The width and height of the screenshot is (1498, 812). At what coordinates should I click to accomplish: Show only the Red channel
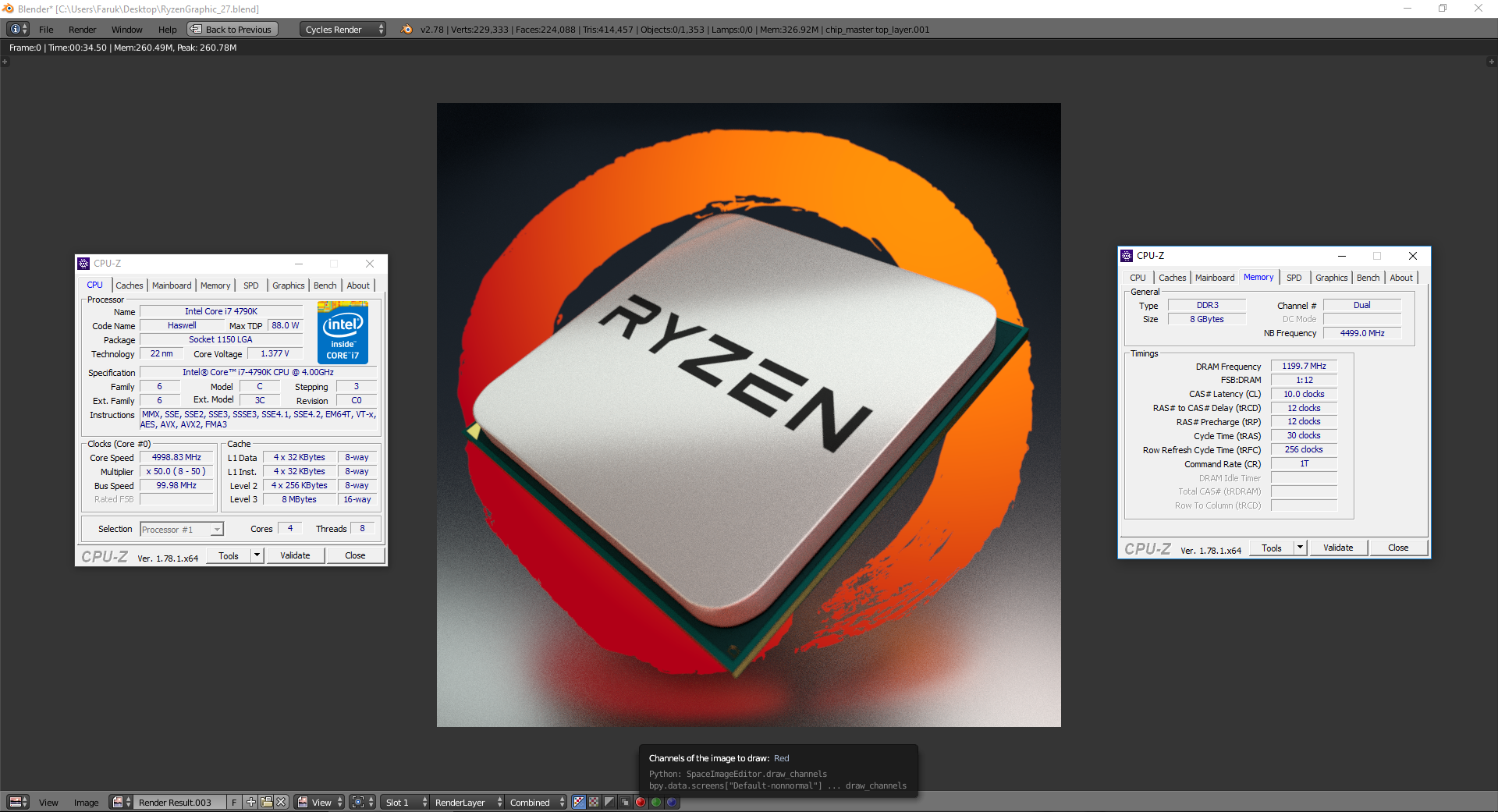click(x=641, y=802)
